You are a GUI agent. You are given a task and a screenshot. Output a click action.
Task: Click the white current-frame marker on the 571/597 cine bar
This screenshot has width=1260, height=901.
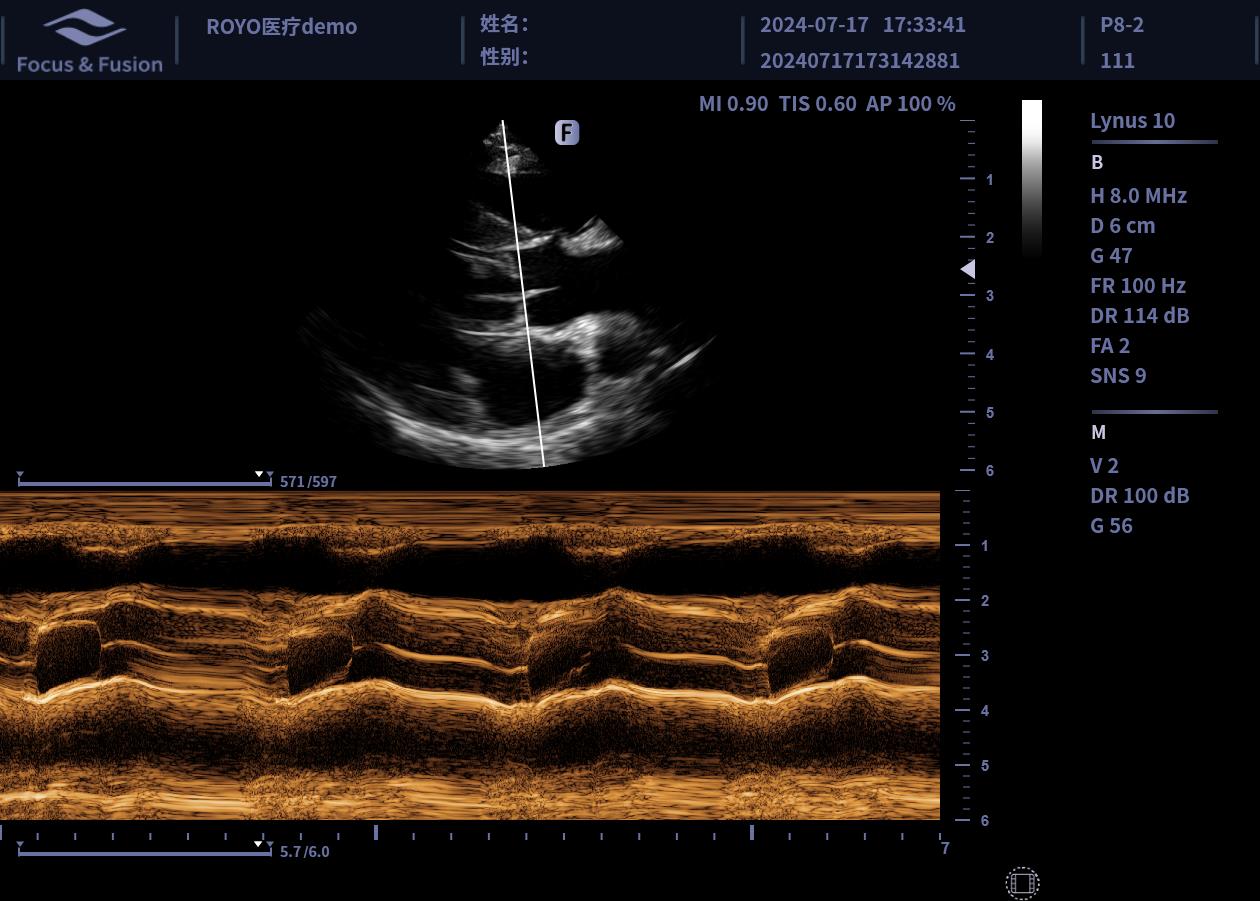(x=259, y=474)
